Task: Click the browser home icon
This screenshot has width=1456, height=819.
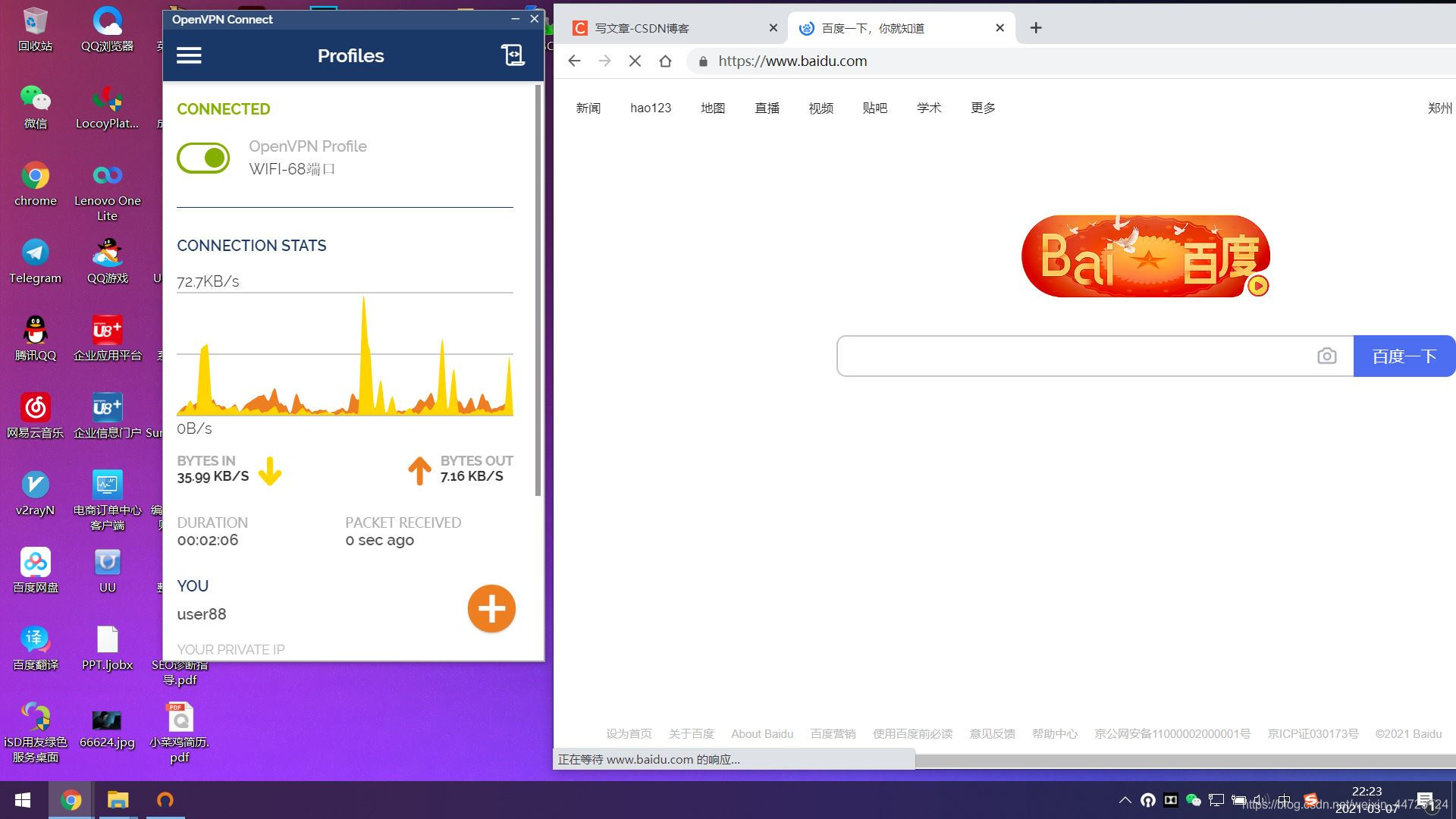Action: tap(665, 61)
